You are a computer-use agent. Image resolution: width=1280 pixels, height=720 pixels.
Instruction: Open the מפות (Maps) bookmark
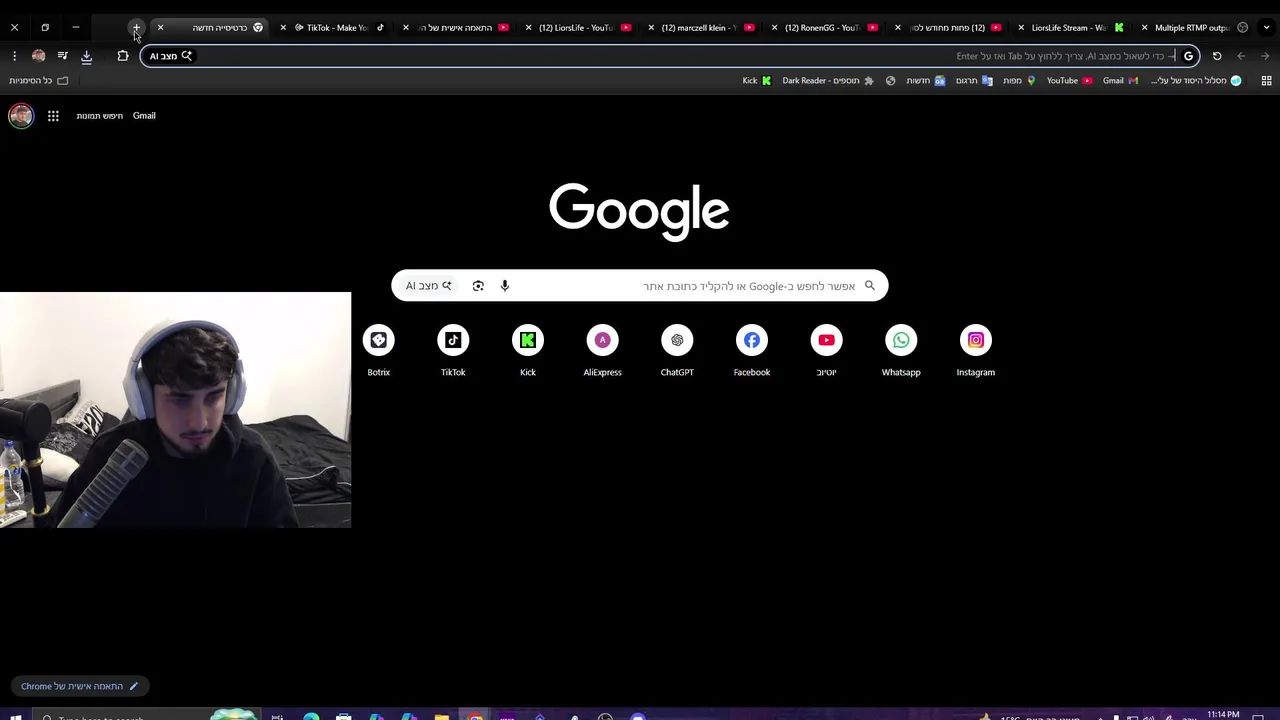click(1019, 81)
